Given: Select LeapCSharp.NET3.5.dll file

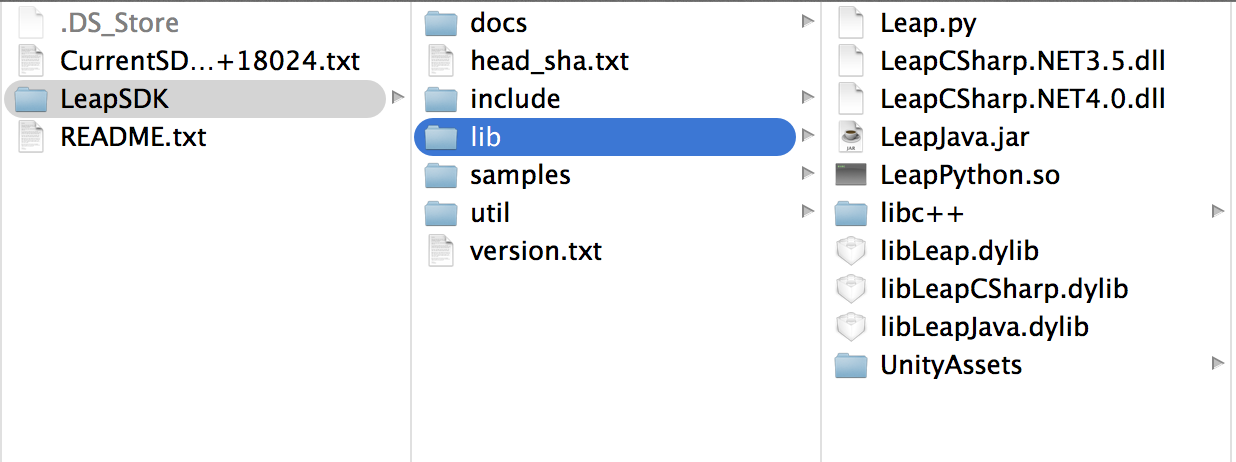Looking at the screenshot, I should click(x=1023, y=61).
